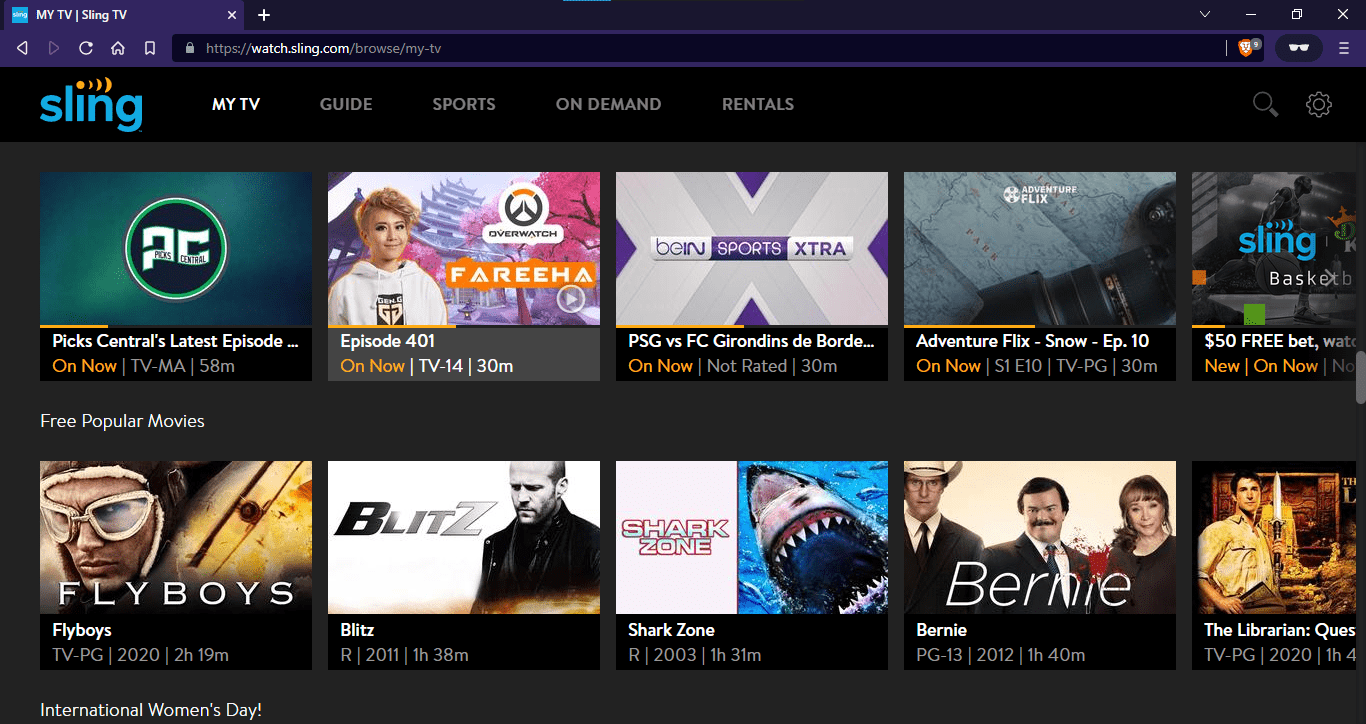Go to ON DEMAND tab
Viewport: 1366px width, 724px height.
[x=608, y=104]
